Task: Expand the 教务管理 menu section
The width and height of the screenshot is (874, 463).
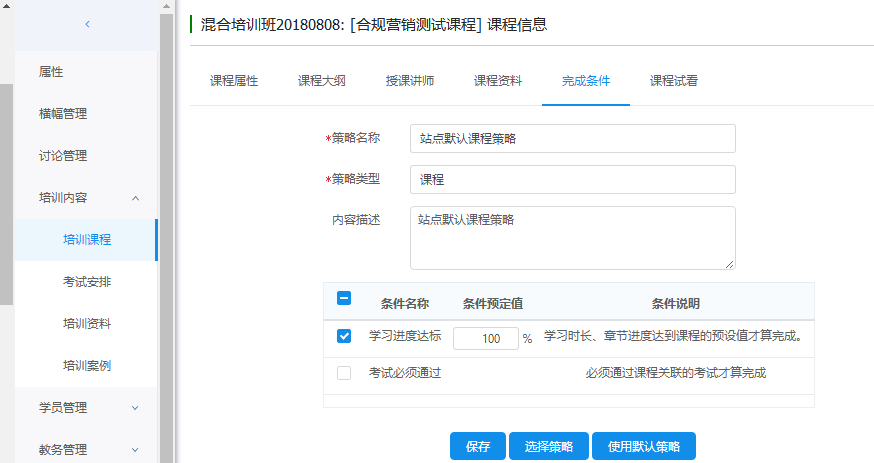Action: click(x=136, y=450)
